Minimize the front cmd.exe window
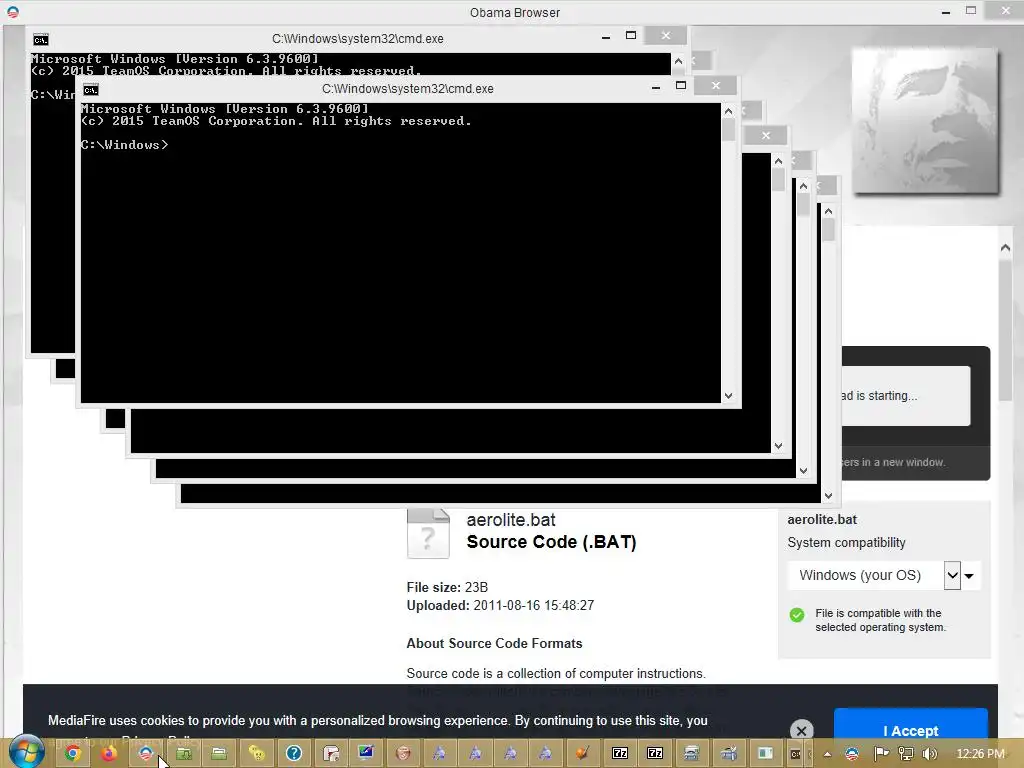 pyautogui.click(x=656, y=87)
